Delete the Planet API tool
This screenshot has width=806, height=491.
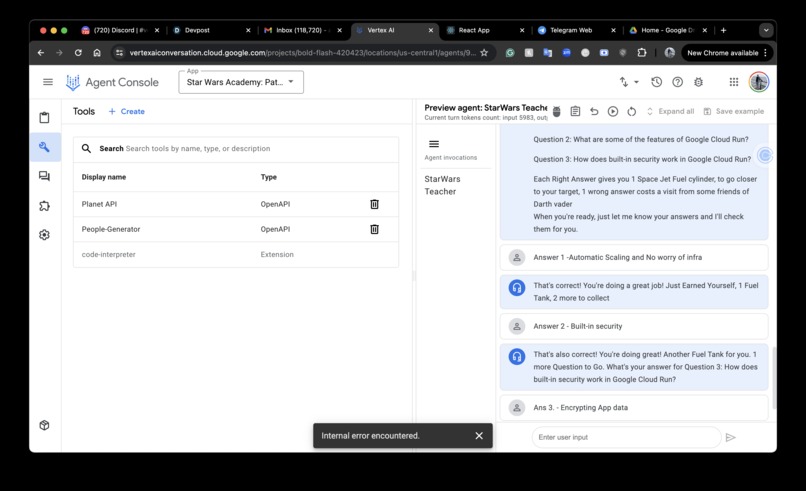click(374, 204)
